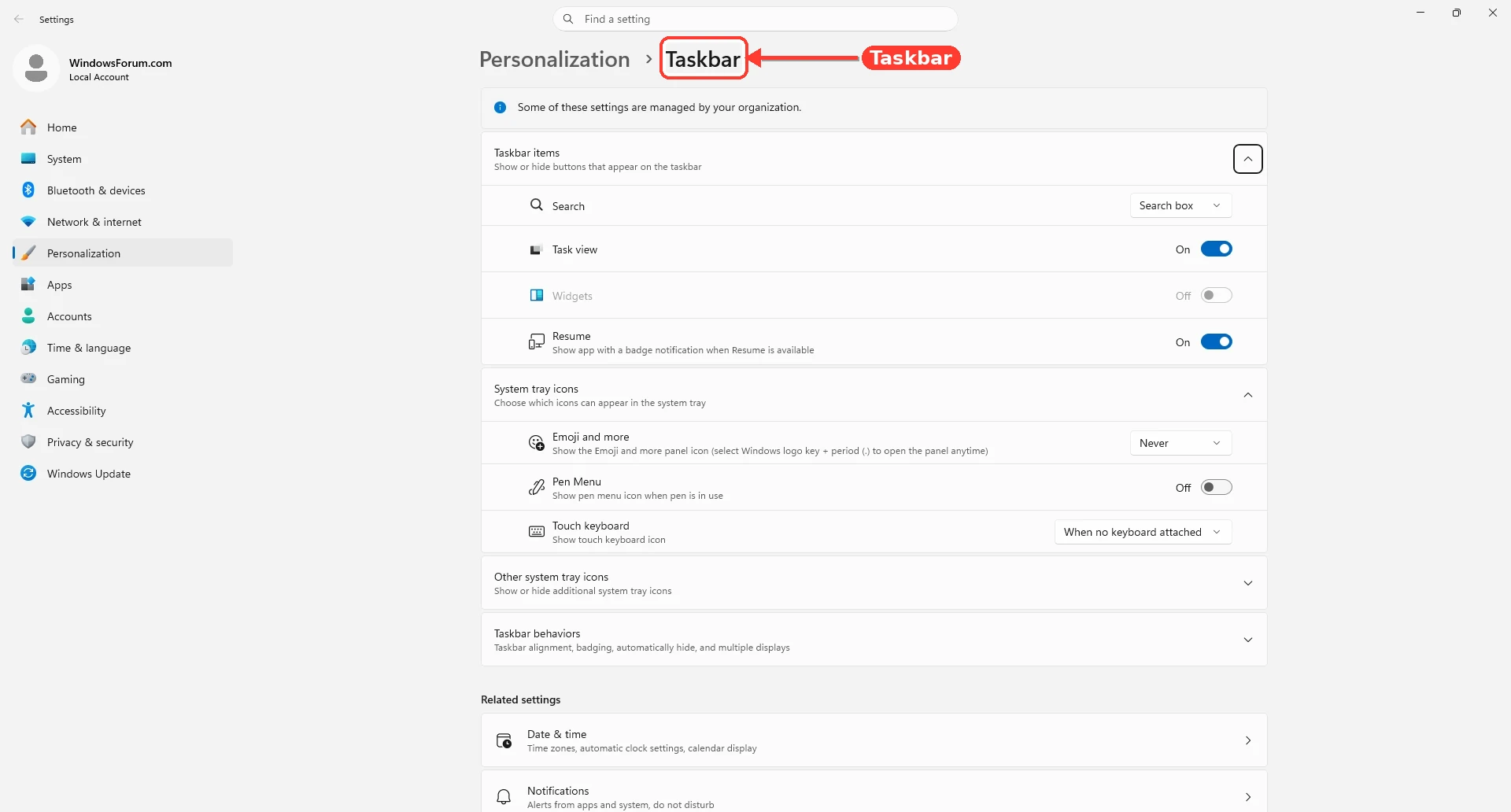Click the Apps icon in sidebar
This screenshot has width=1511, height=812.
[x=28, y=284]
